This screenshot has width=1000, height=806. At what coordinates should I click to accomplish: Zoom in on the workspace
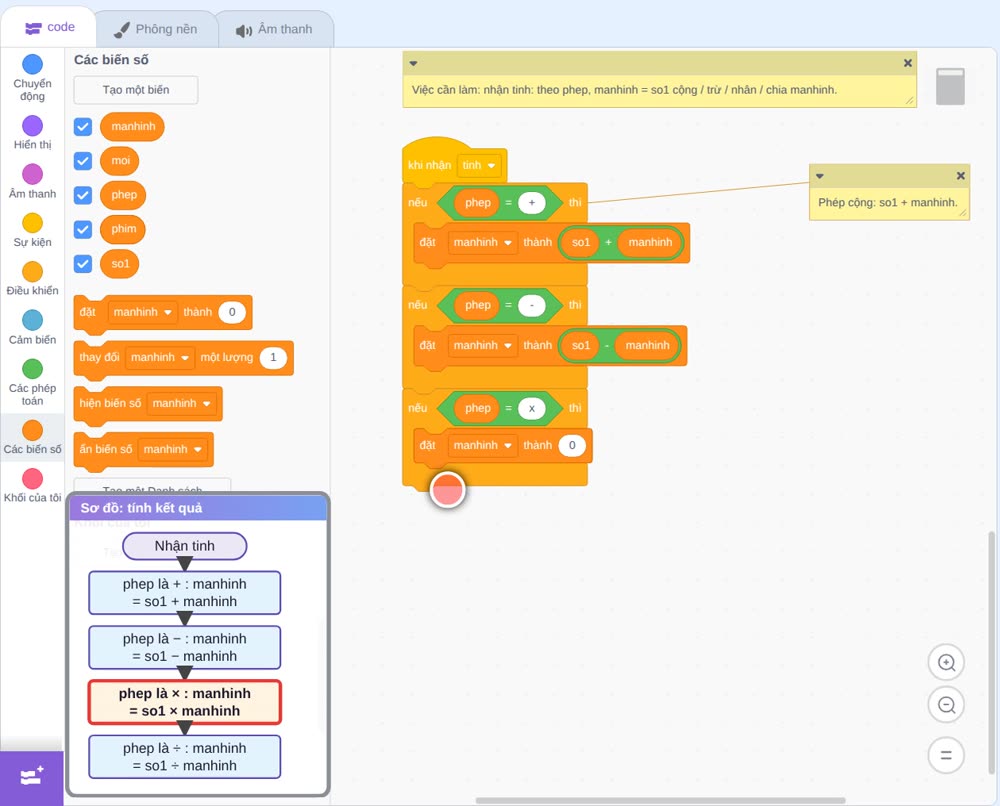946,663
